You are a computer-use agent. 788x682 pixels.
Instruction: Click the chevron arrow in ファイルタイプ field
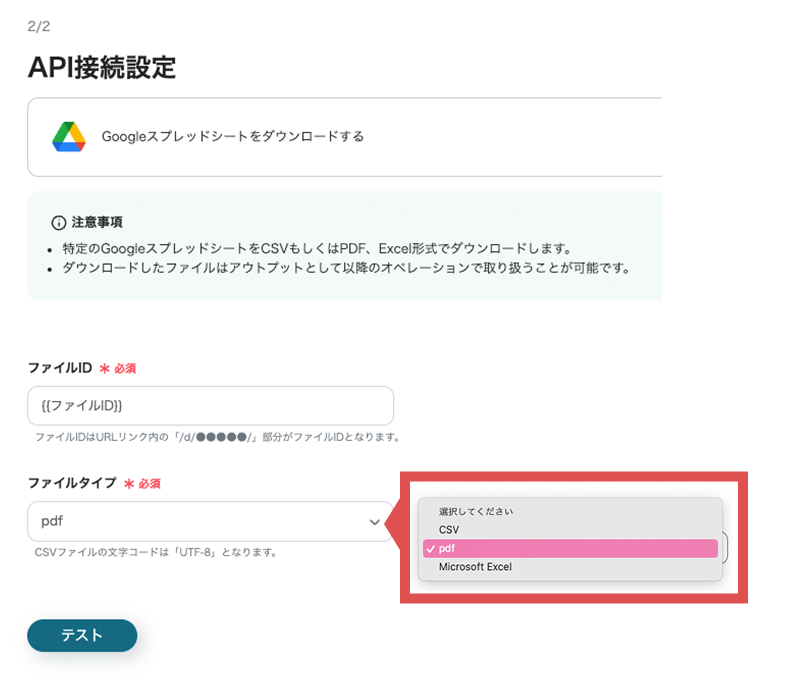click(x=375, y=522)
